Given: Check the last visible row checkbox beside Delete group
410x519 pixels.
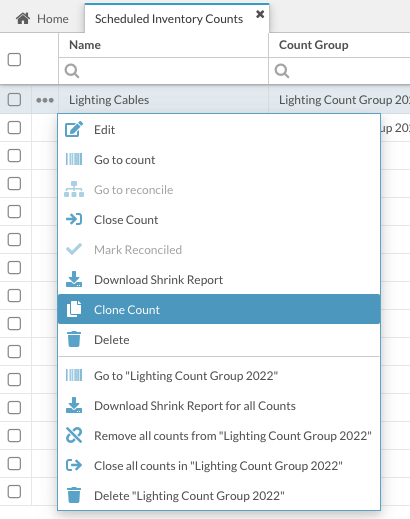Looking at the screenshot, I should pos(14,492).
